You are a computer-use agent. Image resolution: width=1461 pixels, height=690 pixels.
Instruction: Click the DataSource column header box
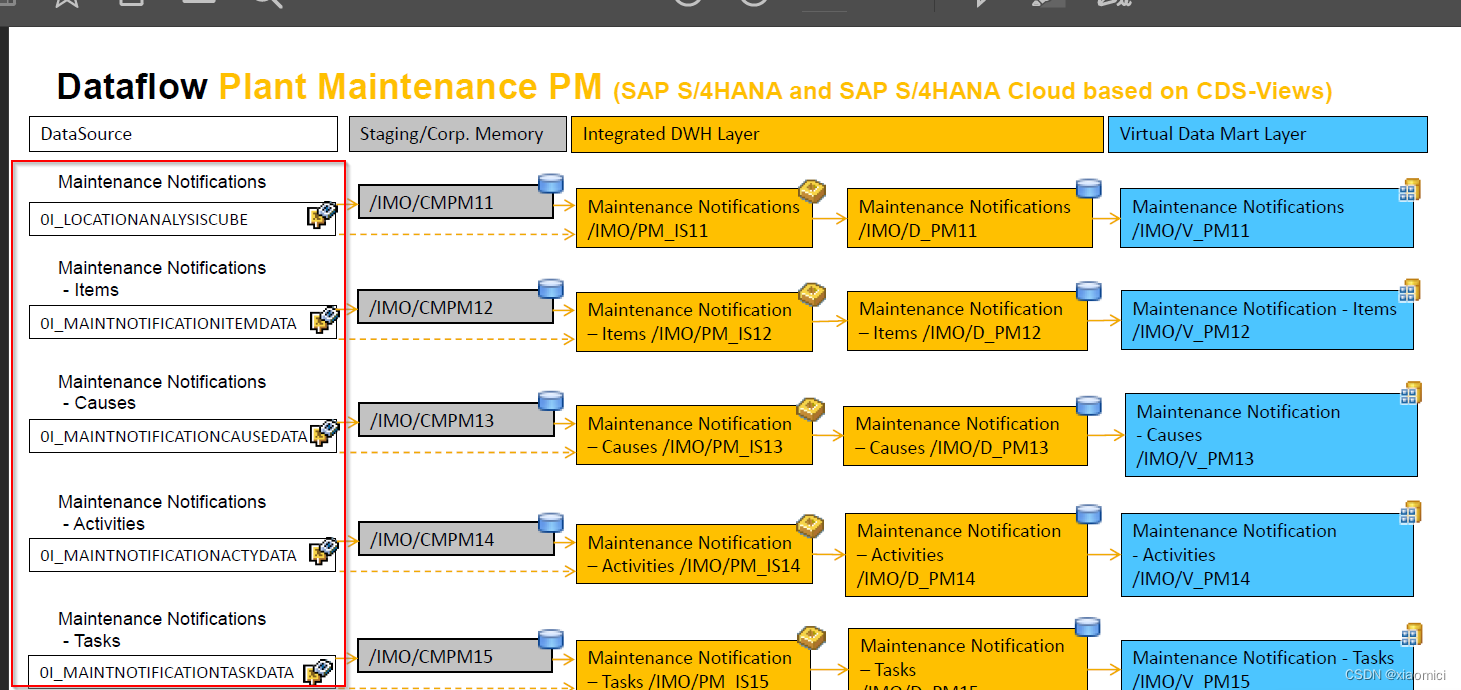point(183,134)
